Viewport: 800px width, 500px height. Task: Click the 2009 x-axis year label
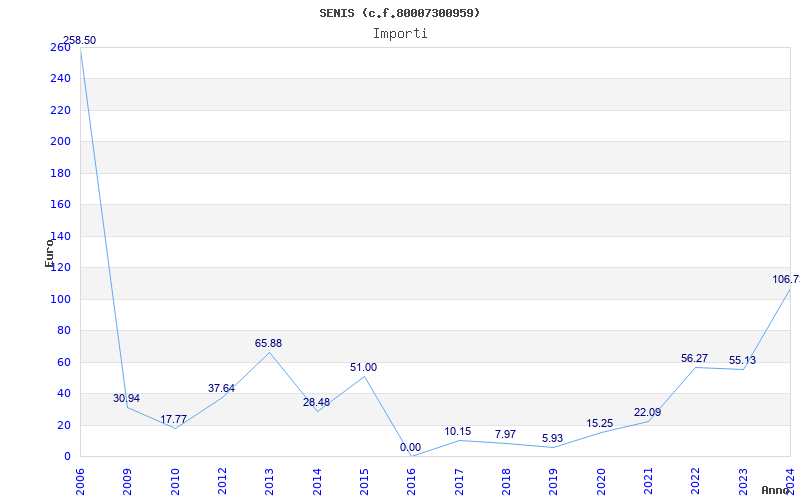click(128, 482)
